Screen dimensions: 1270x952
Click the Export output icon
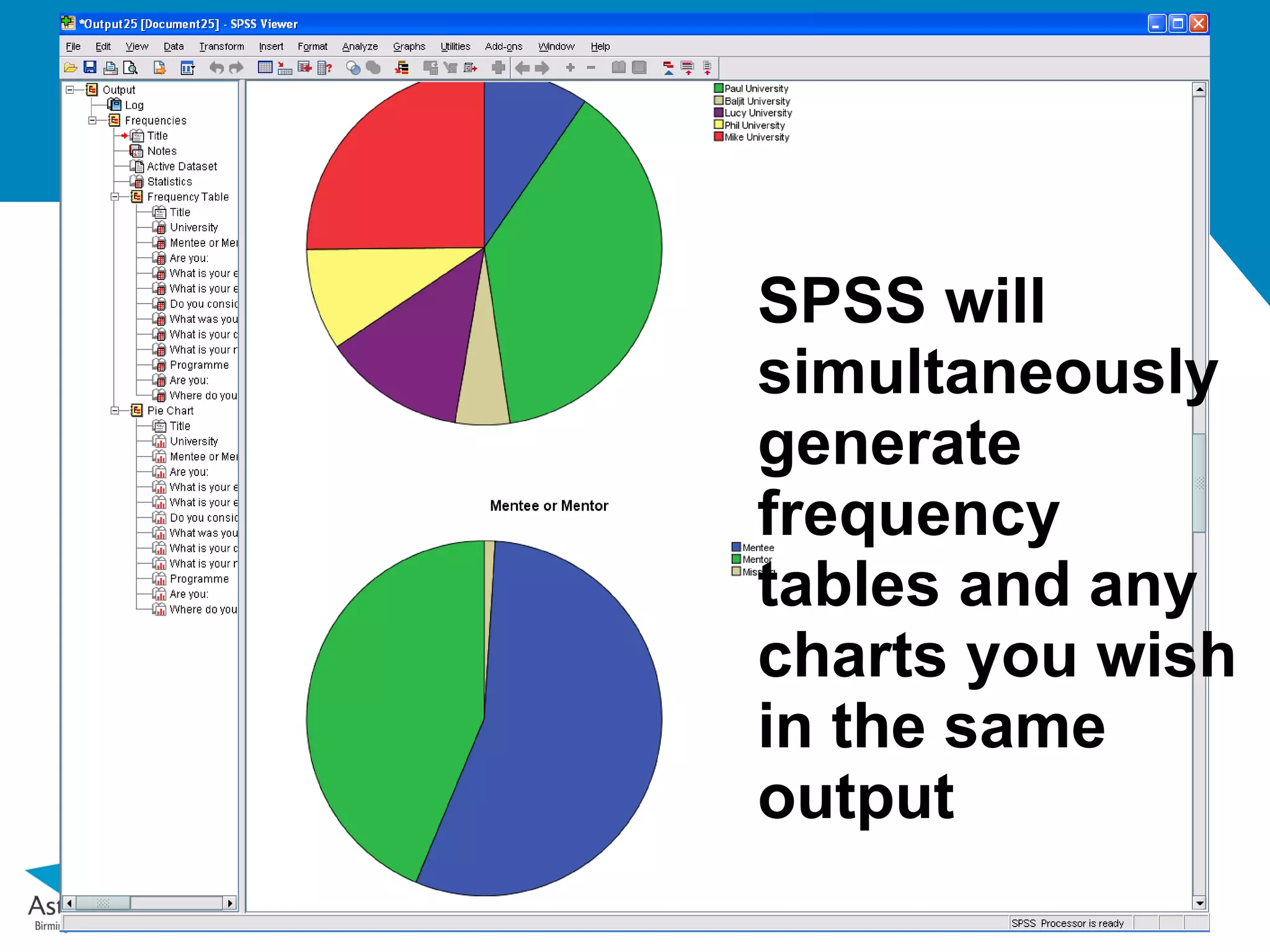pos(159,68)
